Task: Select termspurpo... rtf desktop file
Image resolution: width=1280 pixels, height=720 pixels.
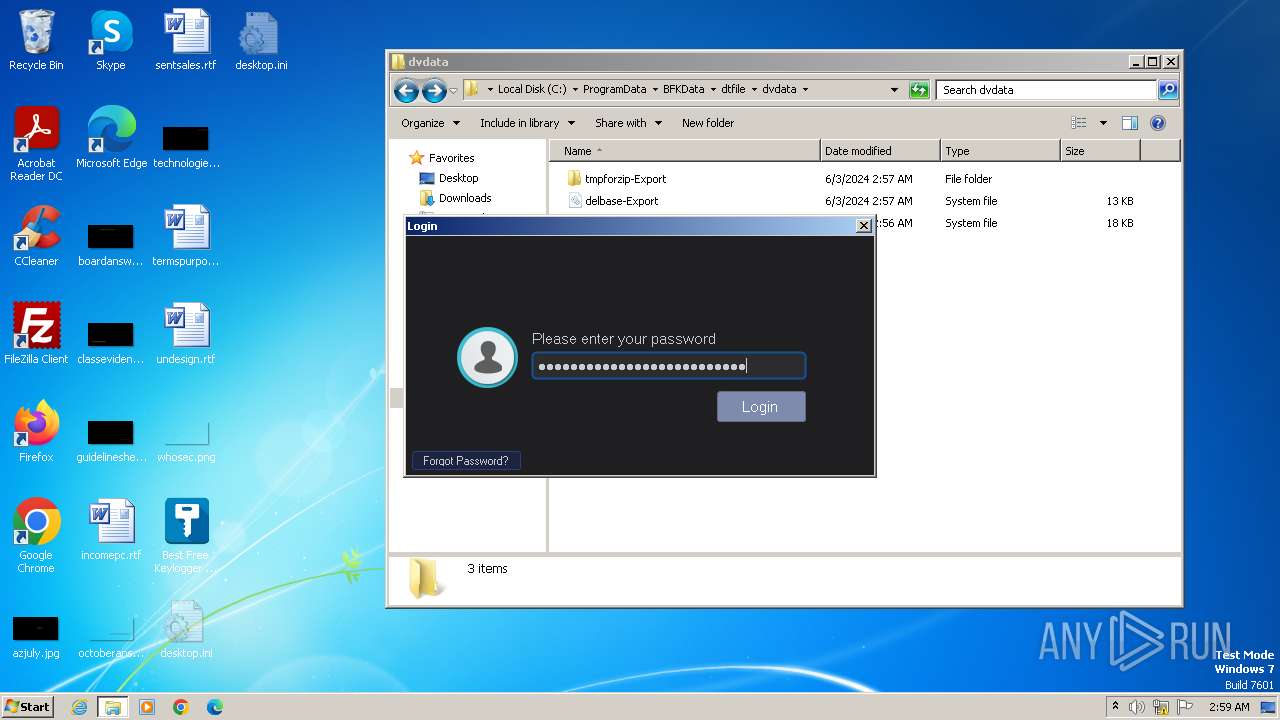Action: (x=186, y=236)
